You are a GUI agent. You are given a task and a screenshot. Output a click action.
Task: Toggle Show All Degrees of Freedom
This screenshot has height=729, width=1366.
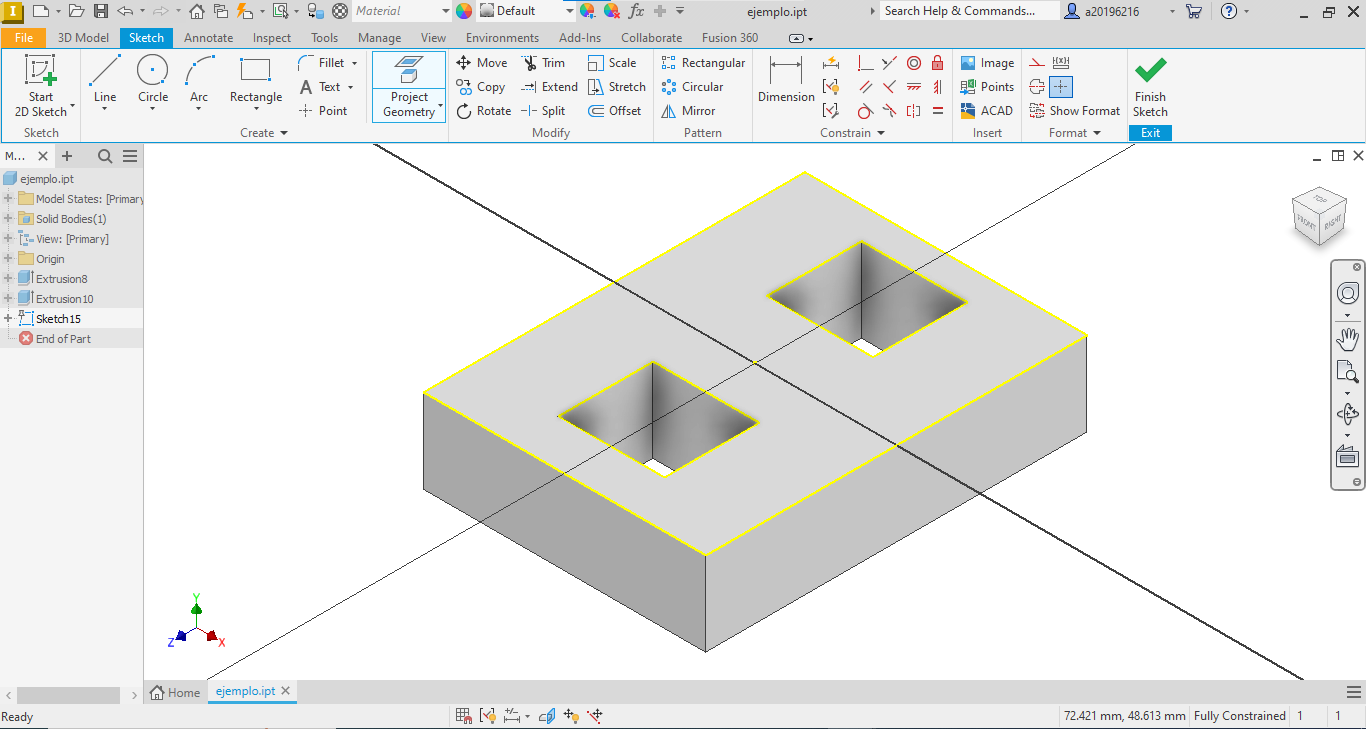coord(571,716)
